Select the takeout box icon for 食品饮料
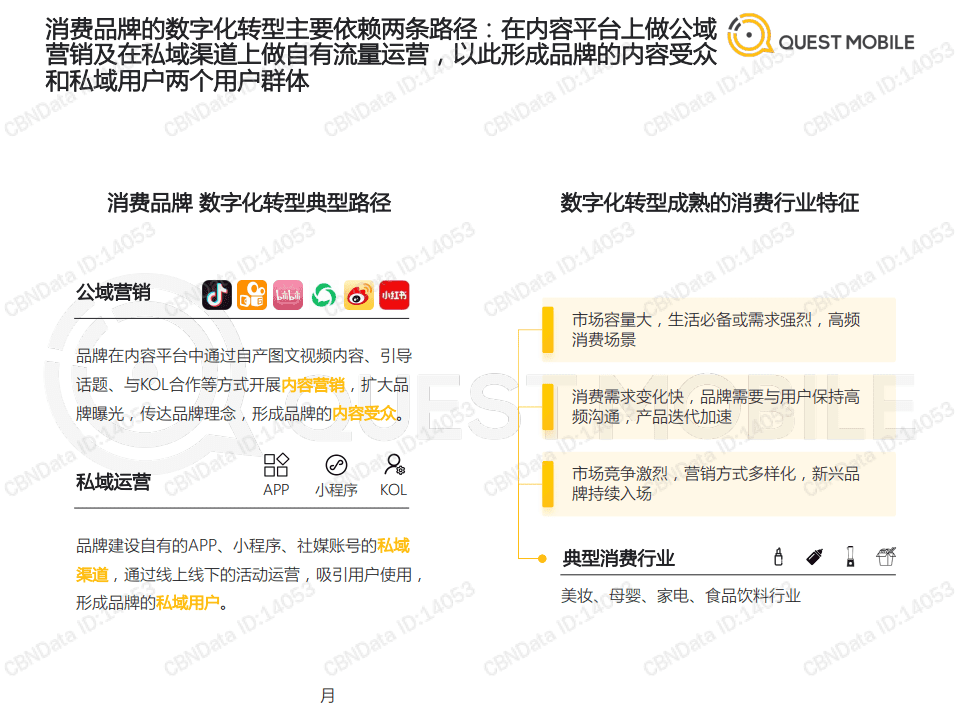 885,556
